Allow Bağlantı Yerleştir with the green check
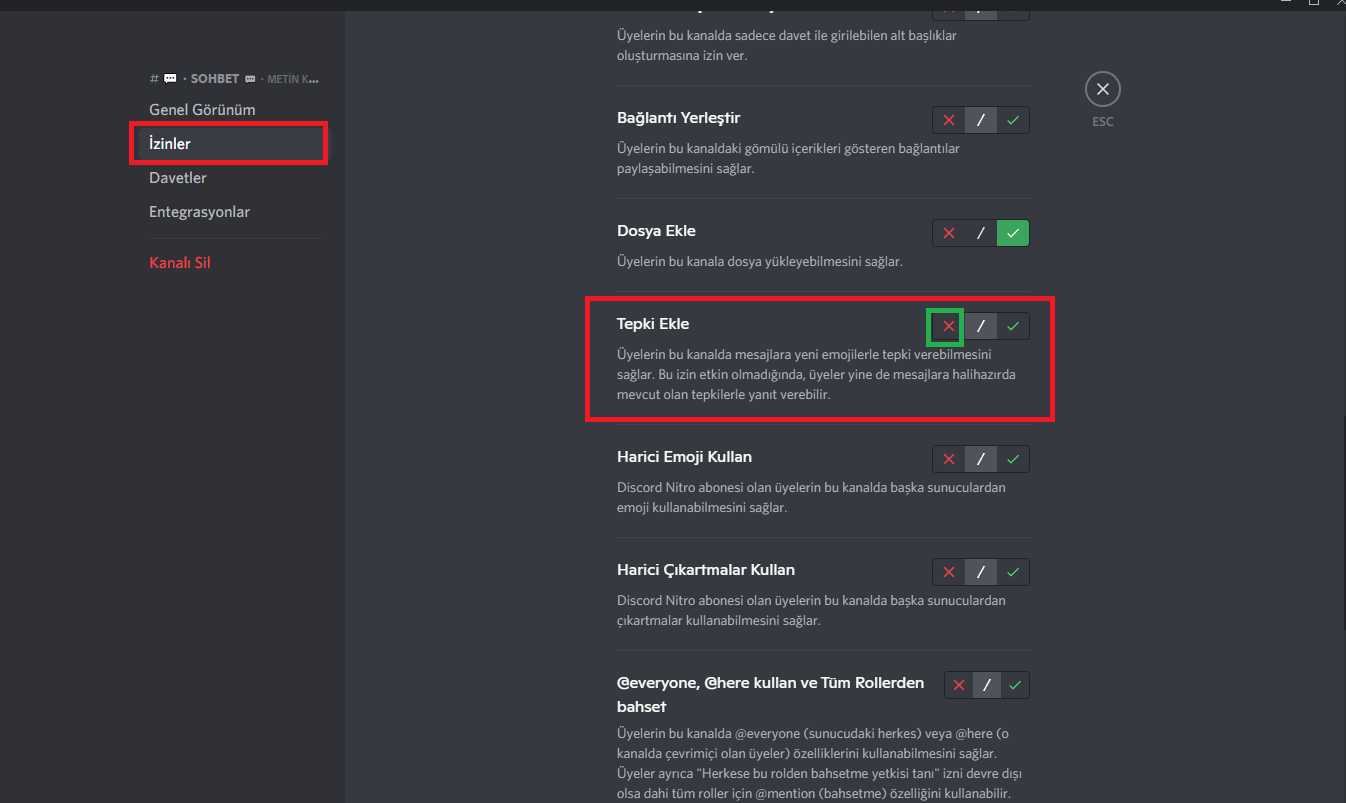The height and width of the screenshot is (803, 1346). click(x=1013, y=120)
